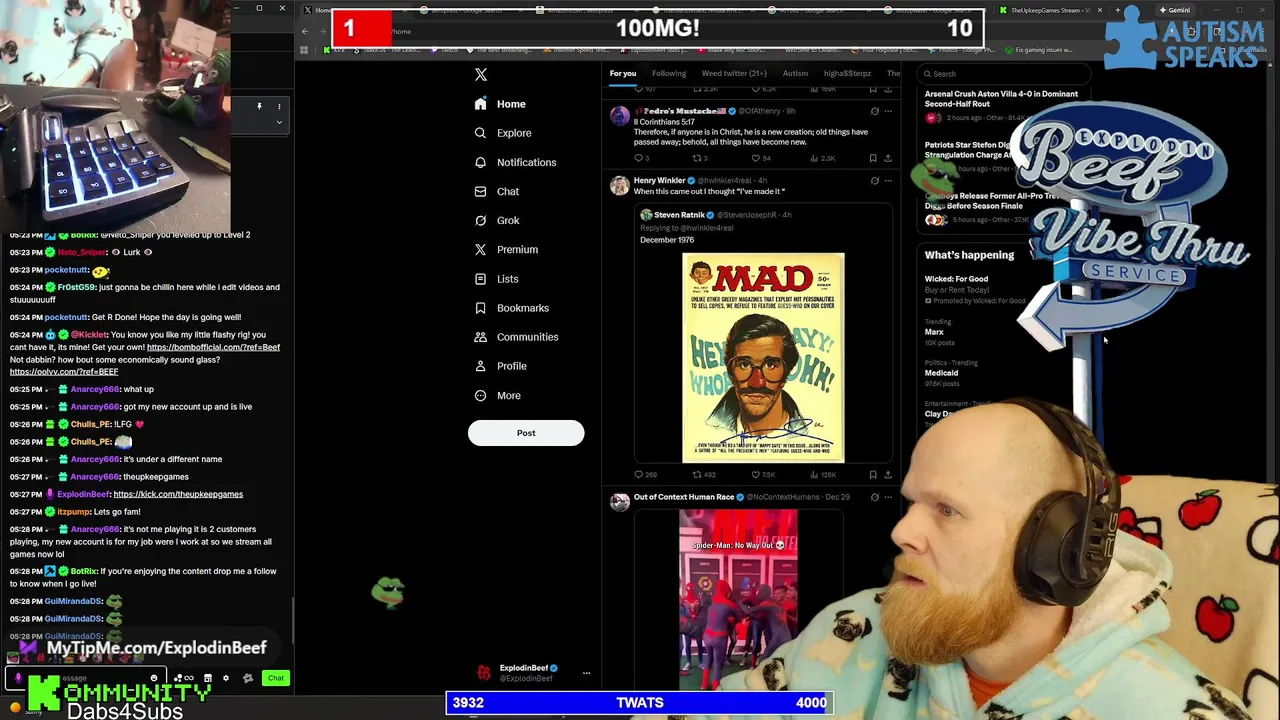Click the chat message input field

click(85, 678)
